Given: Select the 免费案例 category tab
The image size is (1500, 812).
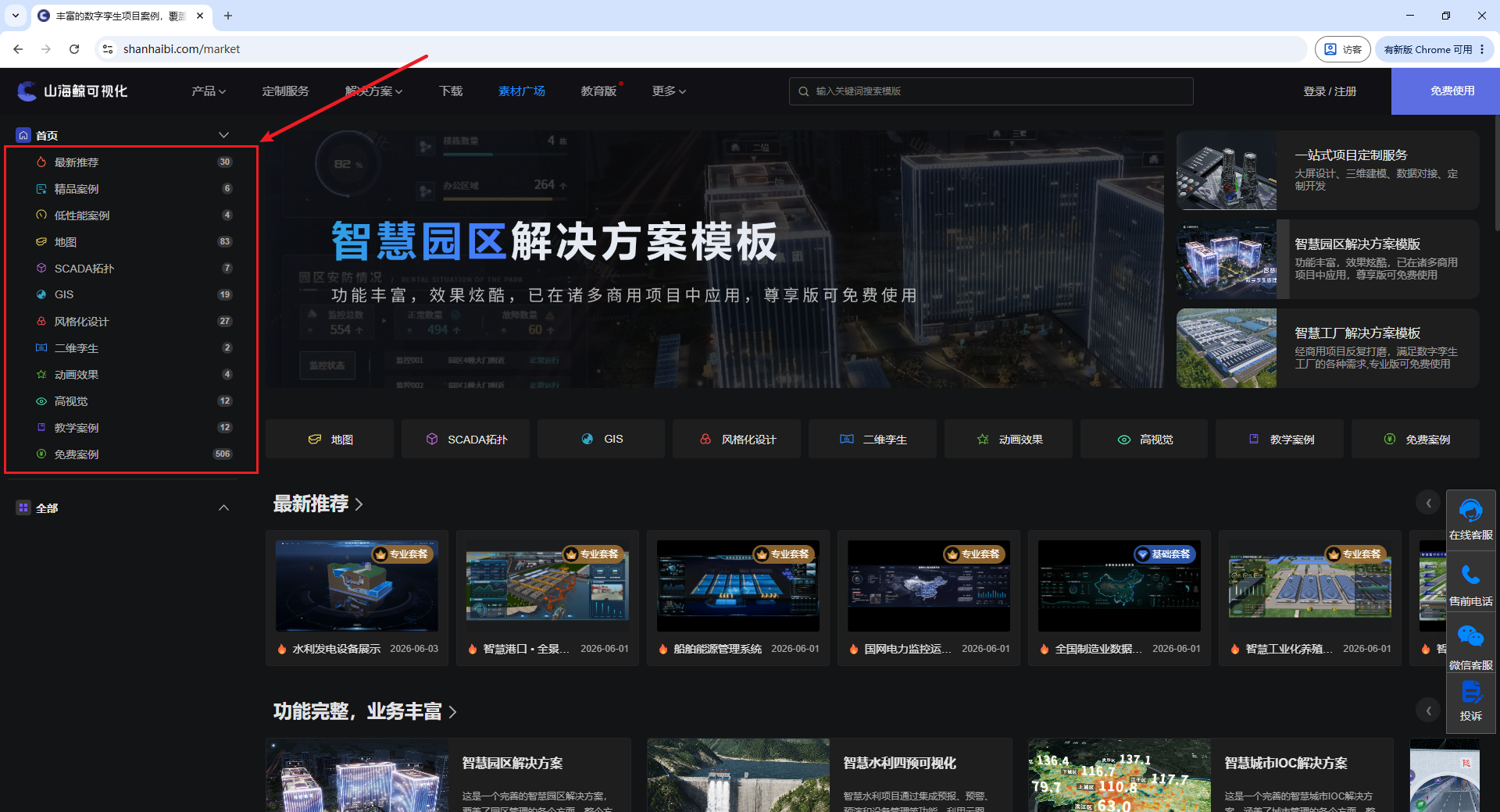Looking at the screenshot, I should tap(1416, 439).
